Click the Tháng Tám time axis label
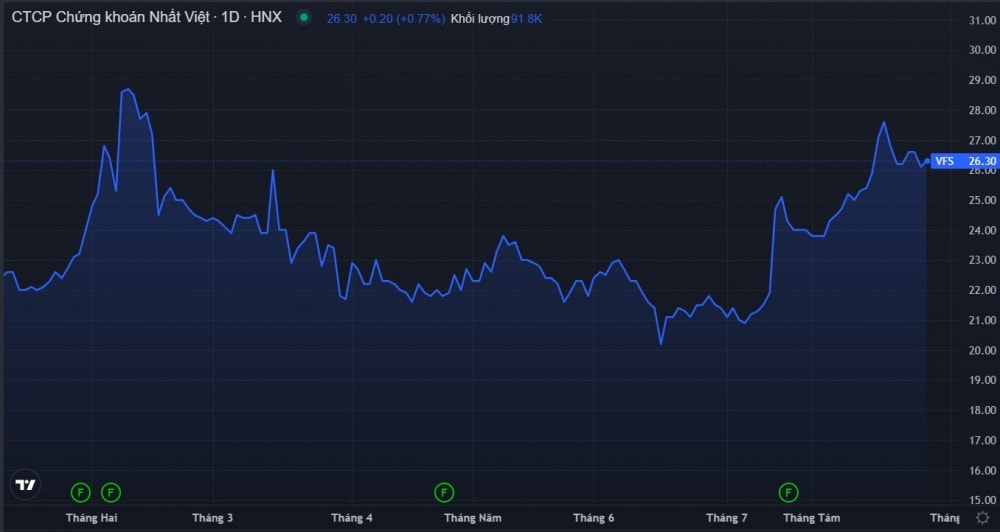Viewport: 1000px width, 532px height. (x=812, y=518)
